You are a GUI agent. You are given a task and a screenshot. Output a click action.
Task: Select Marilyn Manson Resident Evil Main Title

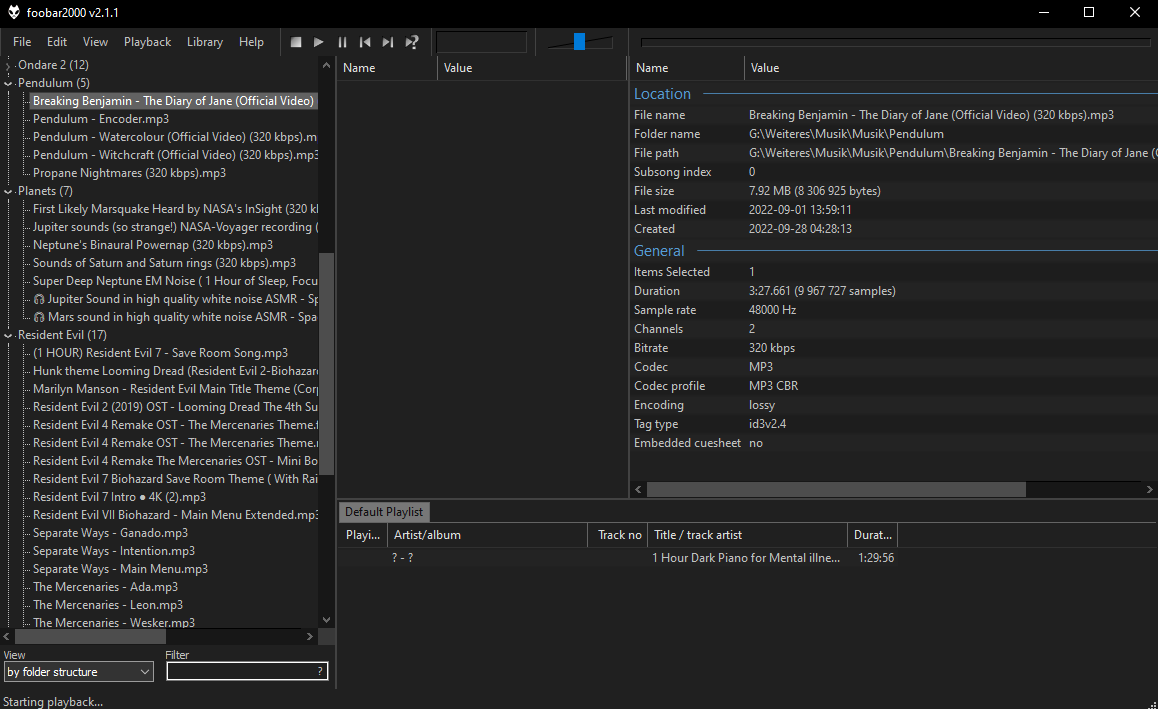[x=175, y=389]
